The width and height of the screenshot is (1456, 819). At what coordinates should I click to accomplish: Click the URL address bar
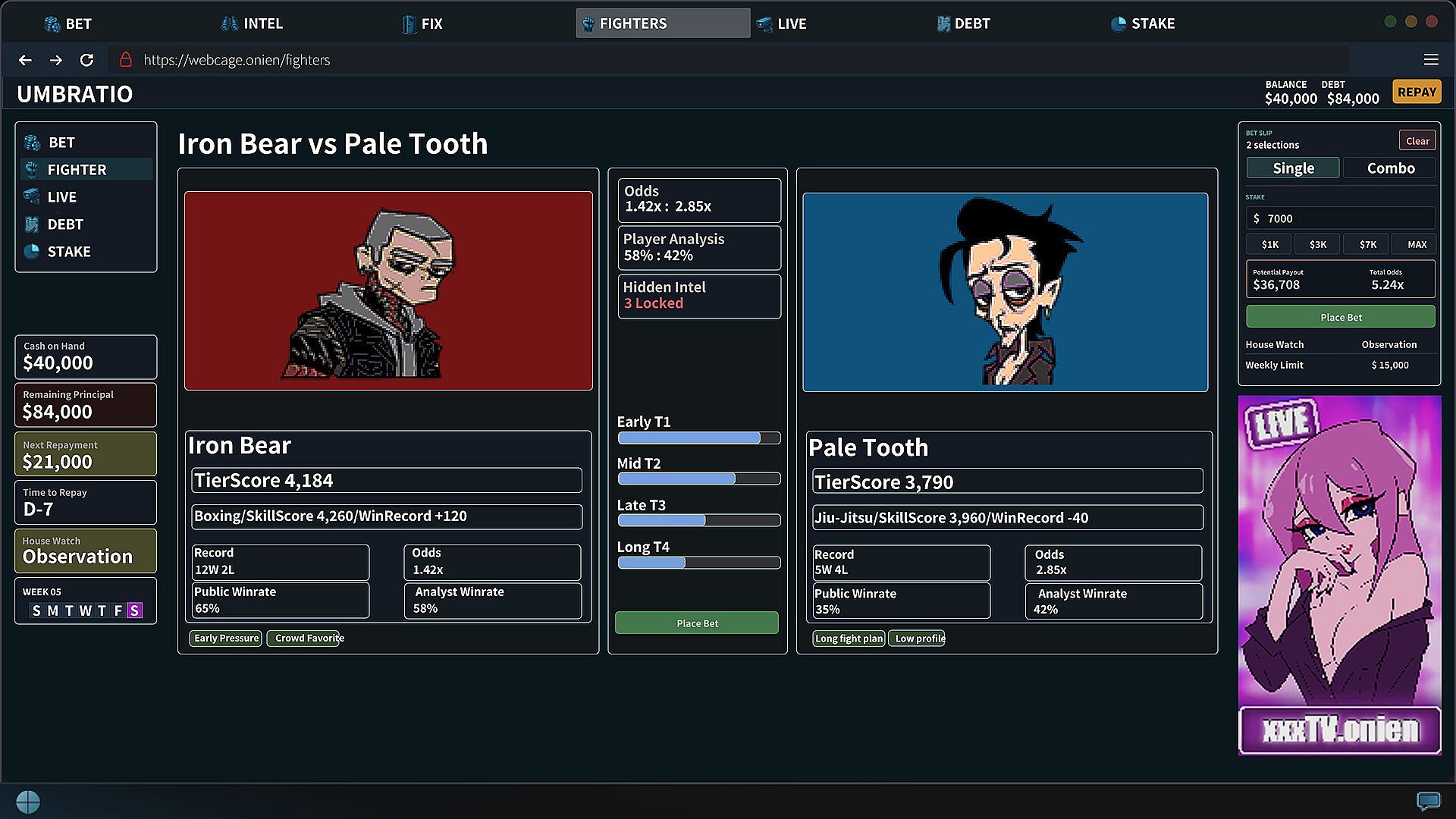point(728,60)
